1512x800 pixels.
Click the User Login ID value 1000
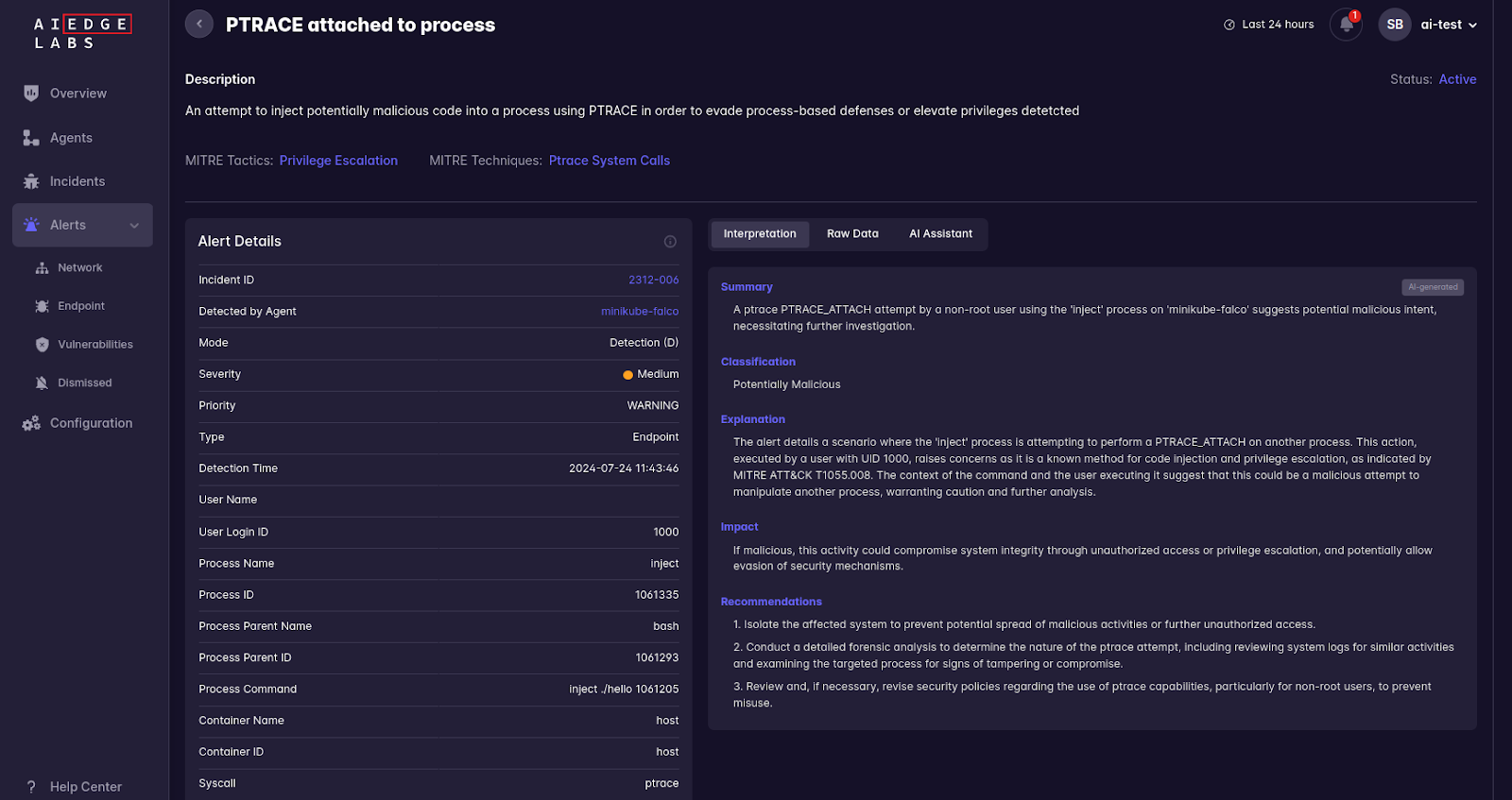click(x=666, y=533)
